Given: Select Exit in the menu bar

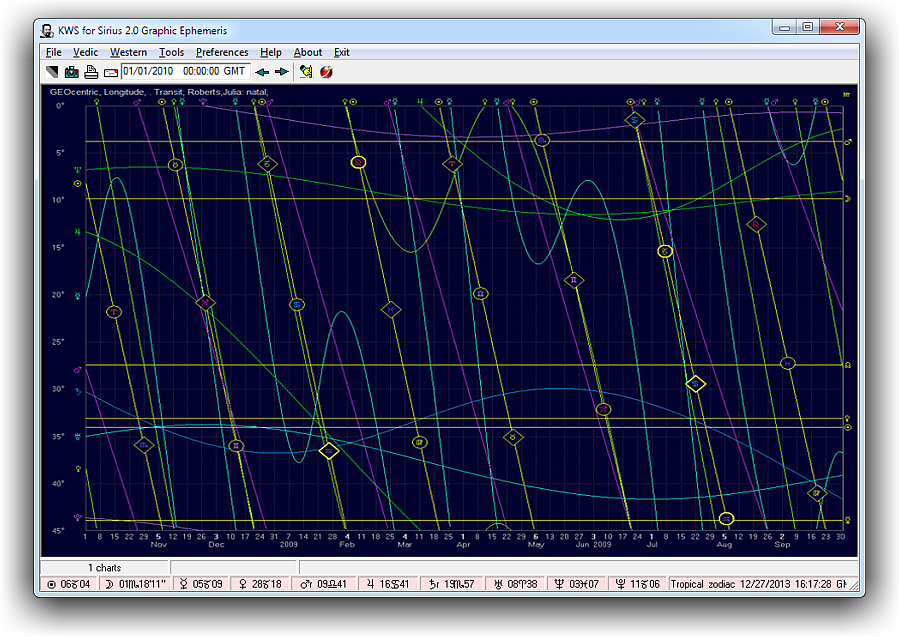Looking at the screenshot, I should coord(341,52).
